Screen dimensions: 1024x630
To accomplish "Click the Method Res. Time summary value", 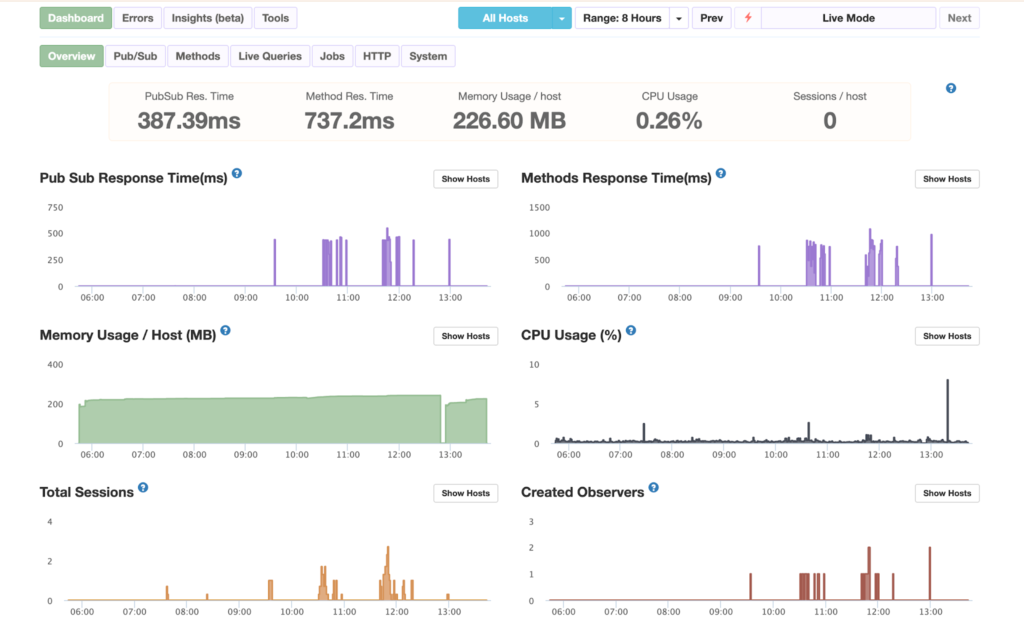I will pos(349,121).
